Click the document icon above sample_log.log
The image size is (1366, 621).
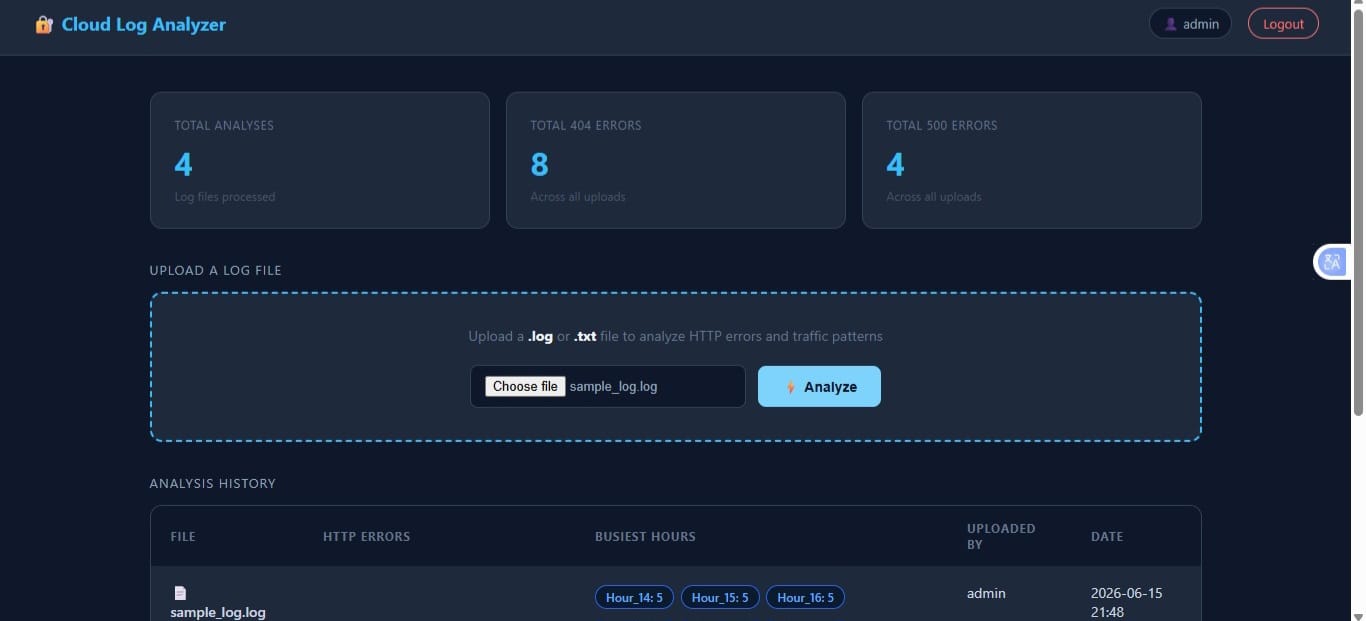click(180, 593)
